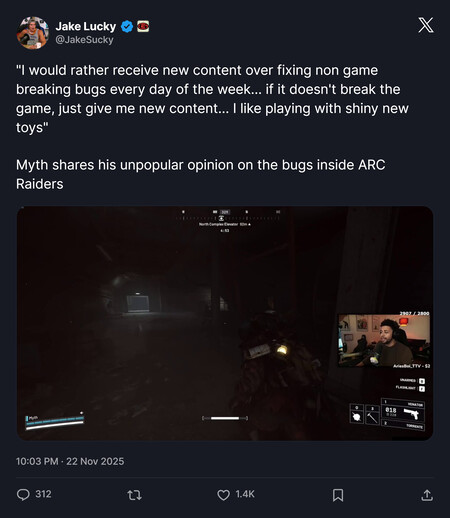This screenshot has width=450, height=518.
Task: Click the 312 replies count
Action: 43,494
